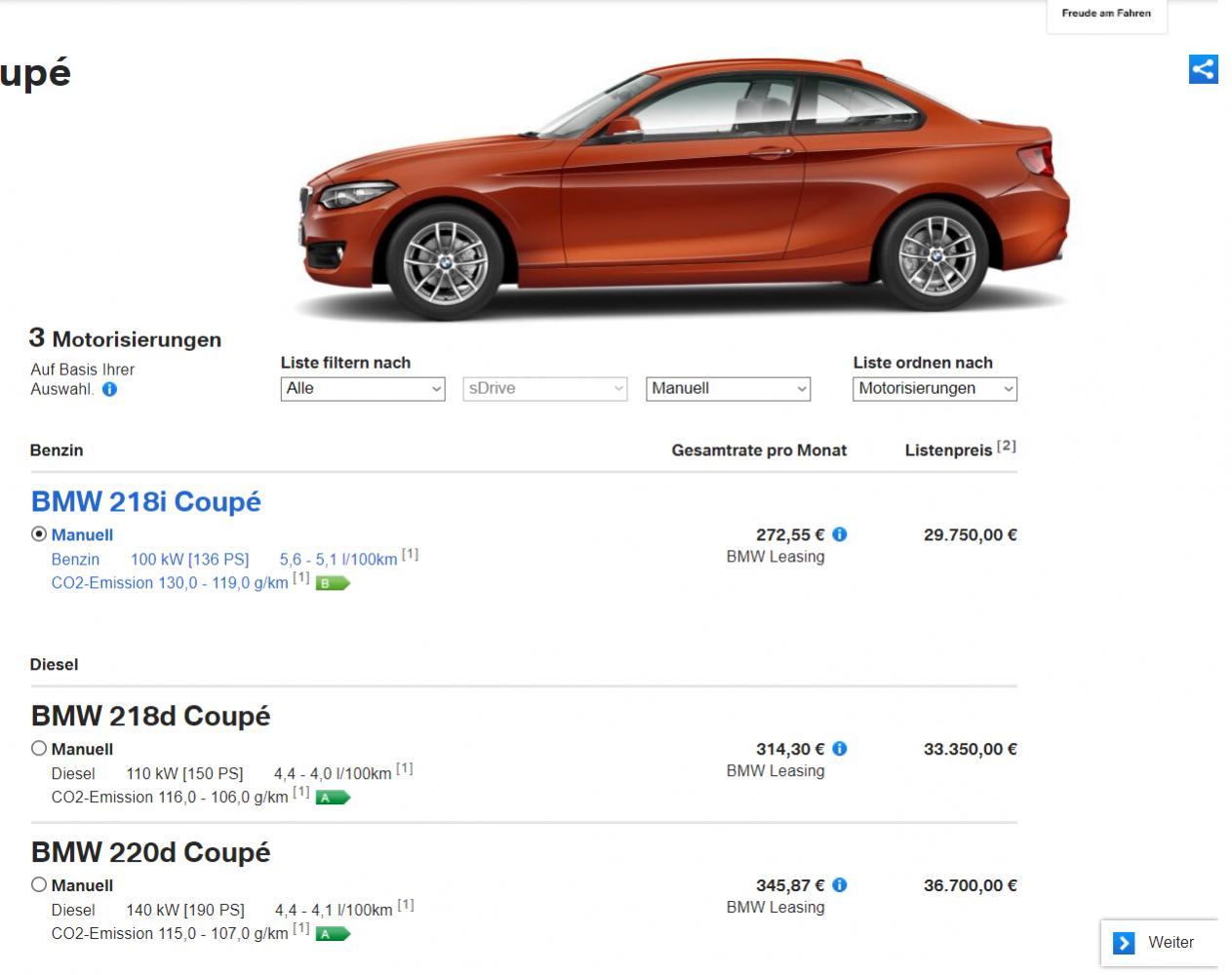
Task: Click info icon beside 345,87 € rate
Action: (x=840, y=885)
